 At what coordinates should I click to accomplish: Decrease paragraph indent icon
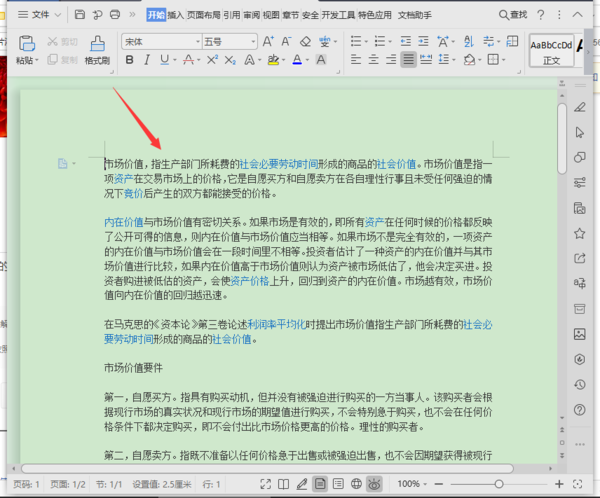[x=406, y=41]
